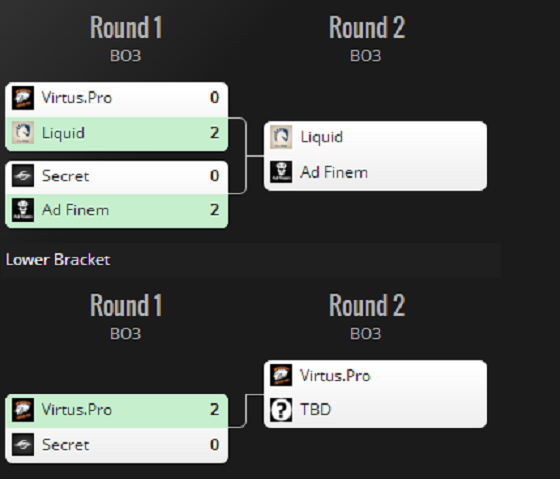Open the Ad Finem team name in upper Round 2
Viewport: 560px width, 479px height.
(334, 172)
